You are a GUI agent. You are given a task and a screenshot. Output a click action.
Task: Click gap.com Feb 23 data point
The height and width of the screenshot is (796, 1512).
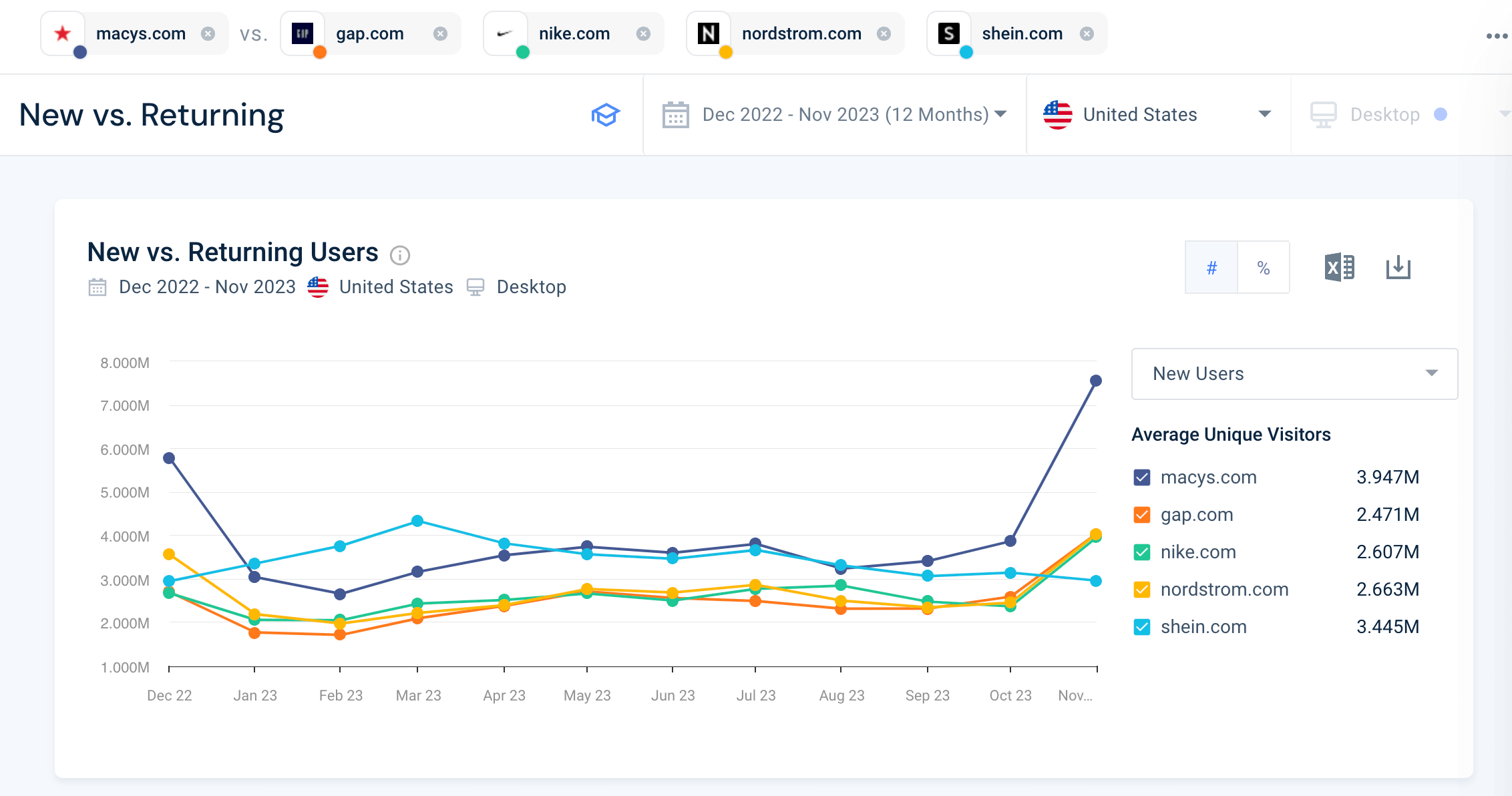coord(340,634)
